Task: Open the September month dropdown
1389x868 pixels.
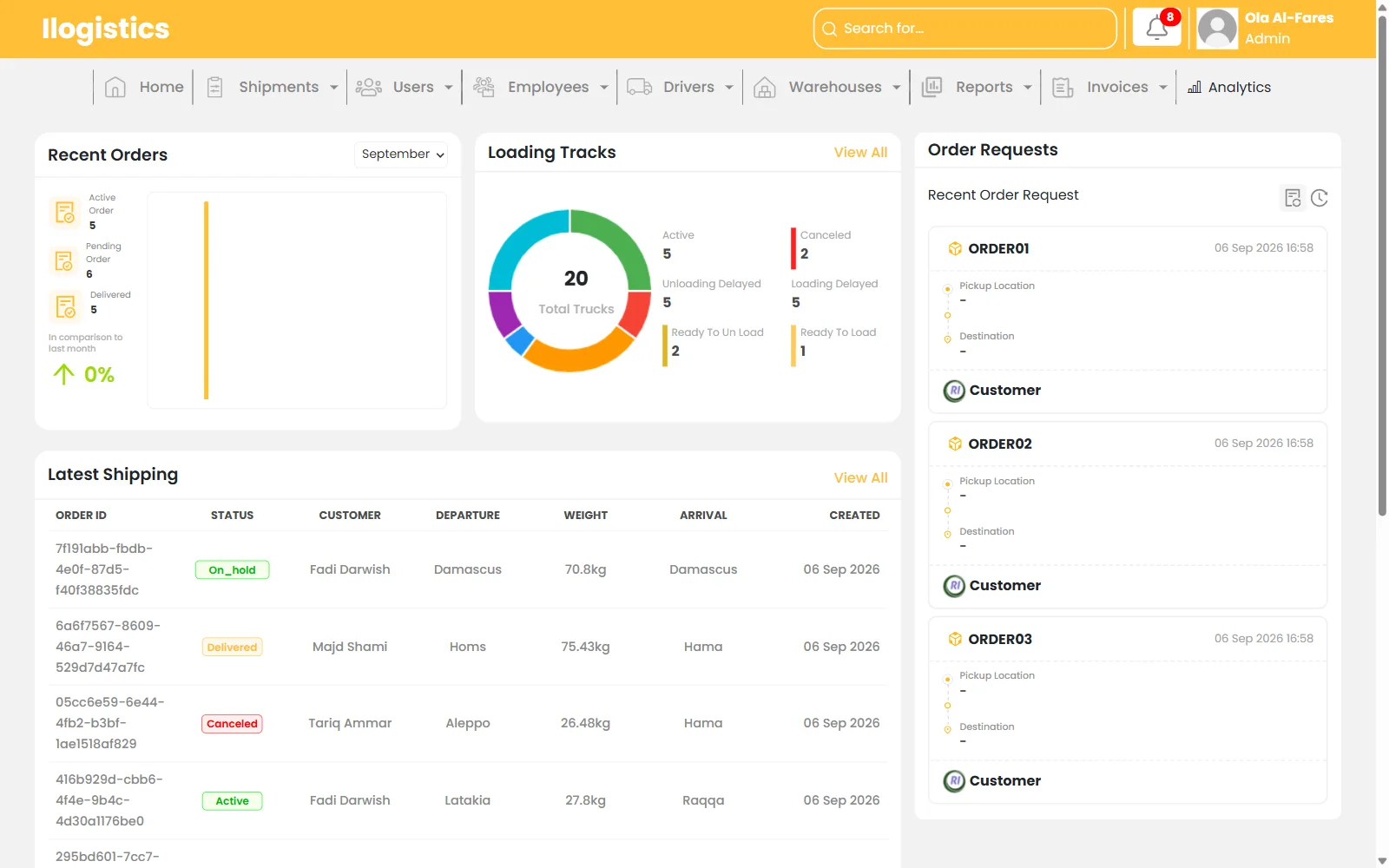Action: tap(401, 155)
